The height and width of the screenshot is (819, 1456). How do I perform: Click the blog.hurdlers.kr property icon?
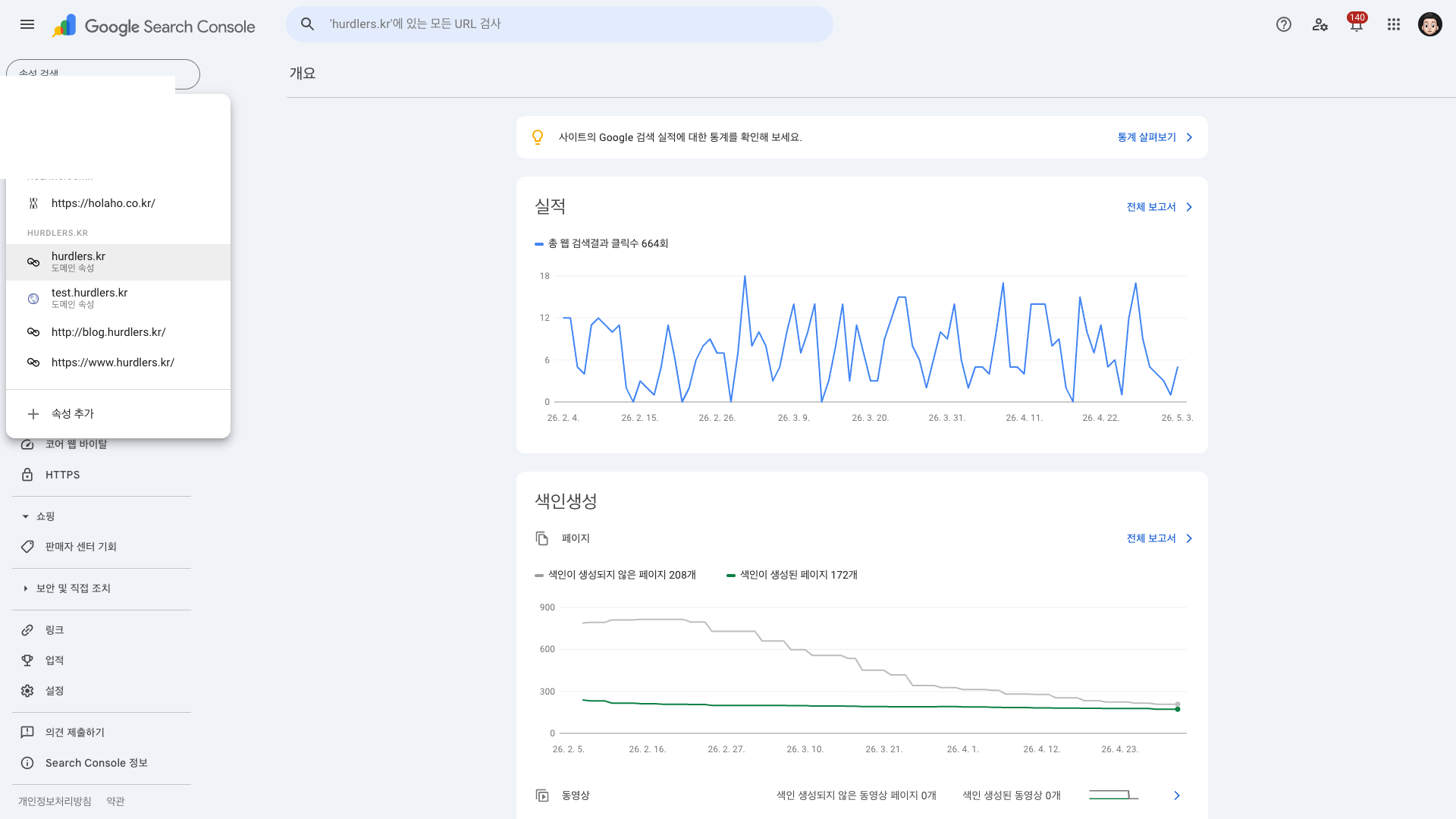pos(33,332)
